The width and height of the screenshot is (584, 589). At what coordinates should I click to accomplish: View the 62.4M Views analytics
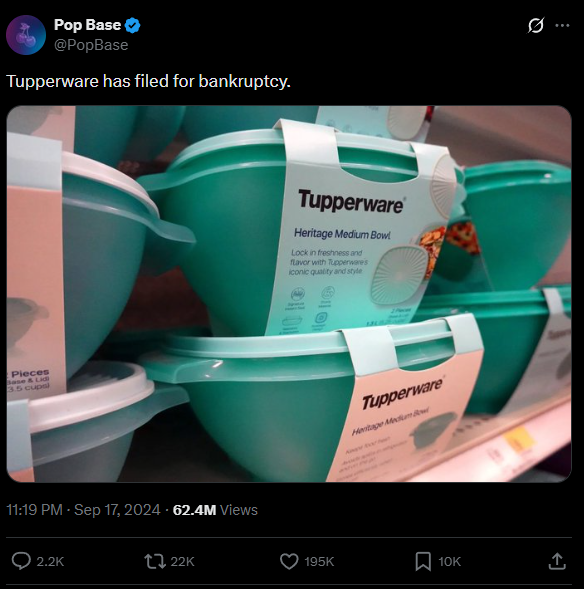pos(215,510)
